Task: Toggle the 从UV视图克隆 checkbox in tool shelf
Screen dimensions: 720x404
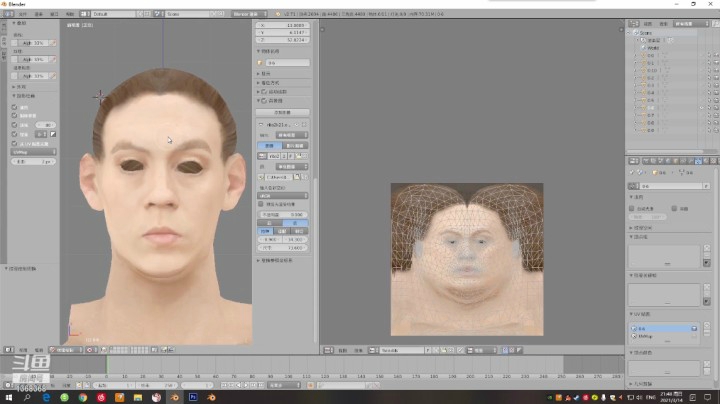Action: pyautogui.click(x=14, y=144)
